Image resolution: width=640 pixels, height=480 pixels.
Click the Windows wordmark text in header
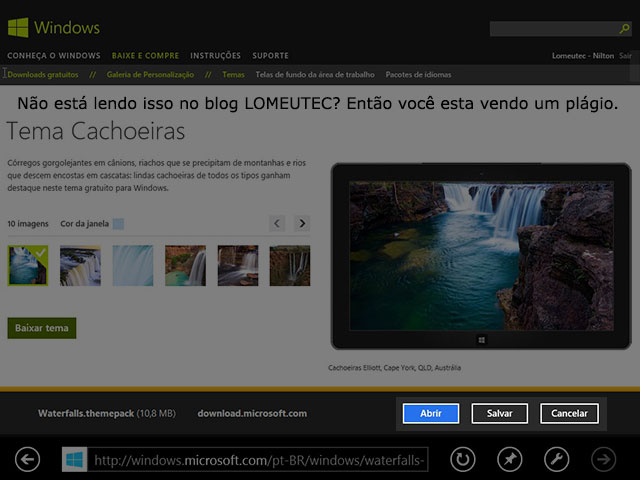pos(67,28)
